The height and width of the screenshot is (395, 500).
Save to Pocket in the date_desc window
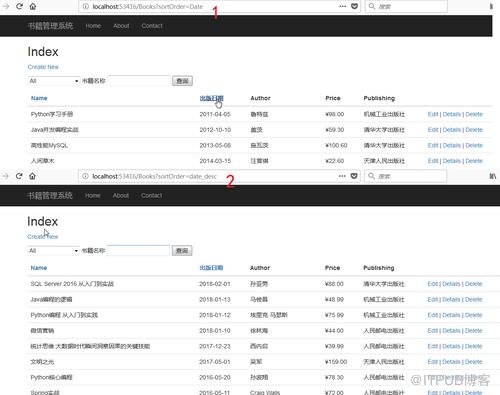pyautogui.click(x=354, y=176)
